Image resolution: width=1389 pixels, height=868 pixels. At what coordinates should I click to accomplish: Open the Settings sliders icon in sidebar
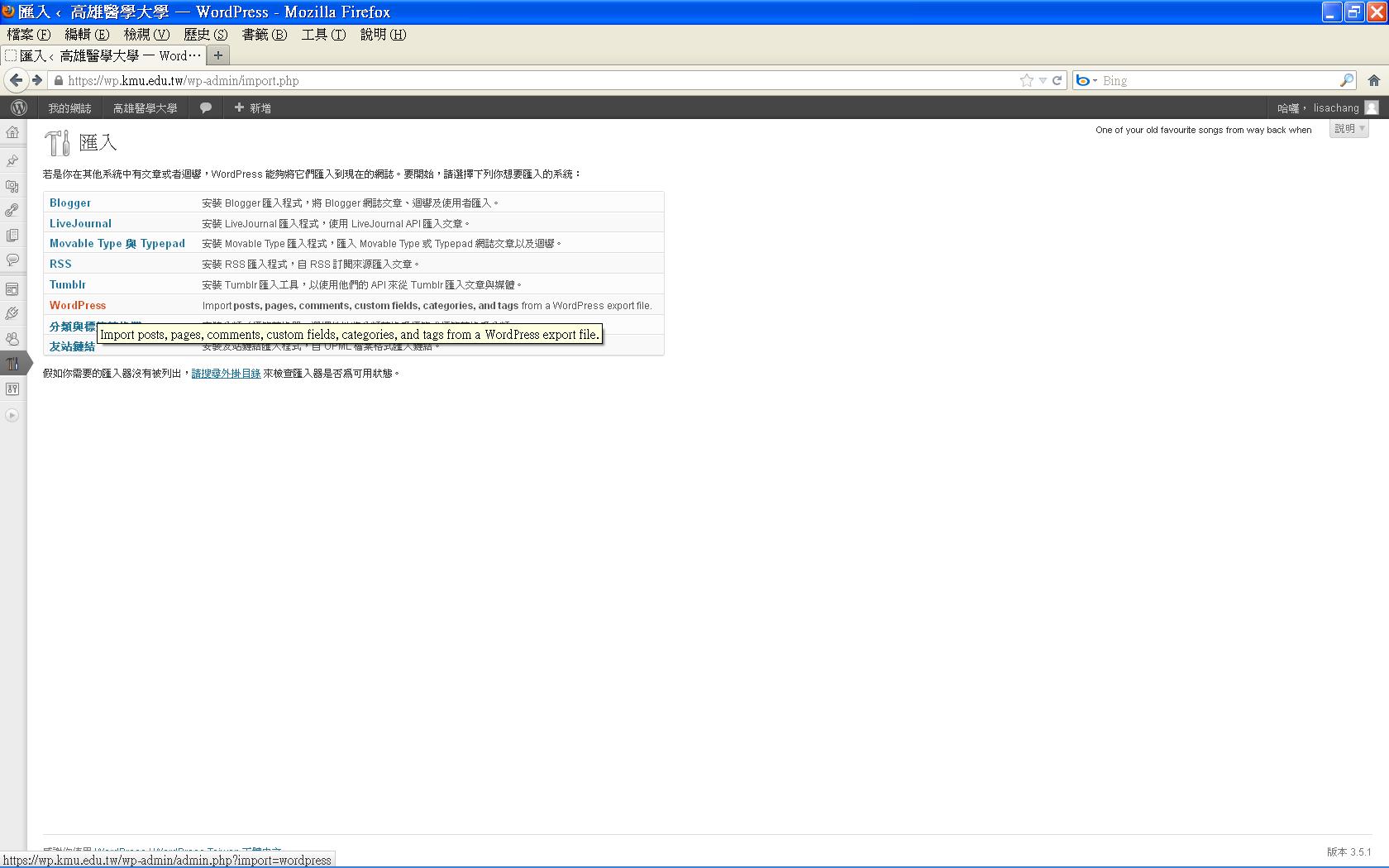coord(12,389)
